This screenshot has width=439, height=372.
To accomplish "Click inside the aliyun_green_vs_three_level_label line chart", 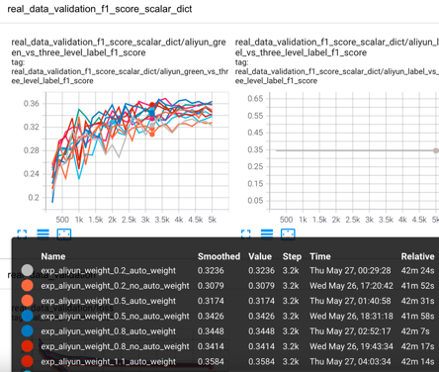I will point(137,151).
